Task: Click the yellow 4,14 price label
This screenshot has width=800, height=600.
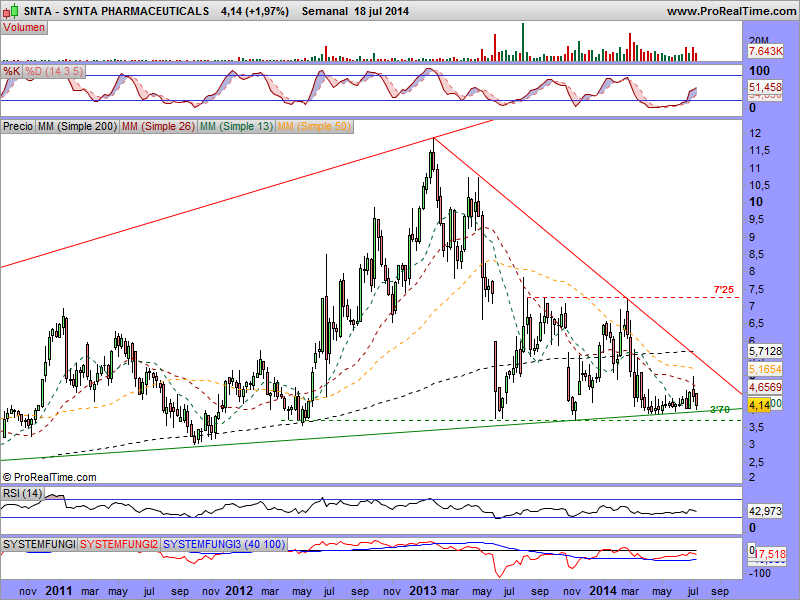Action: click(759, 405)
